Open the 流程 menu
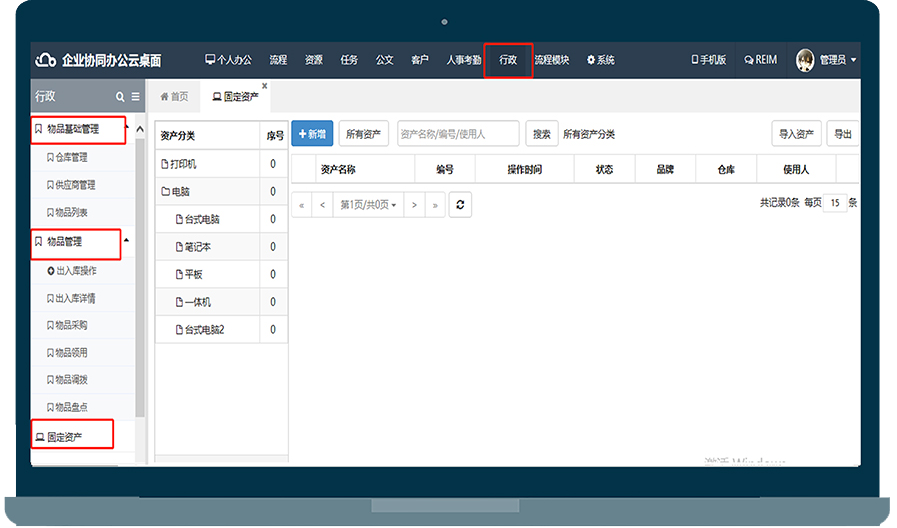This screenshot has width=897, height=528. tap(278, 60)
